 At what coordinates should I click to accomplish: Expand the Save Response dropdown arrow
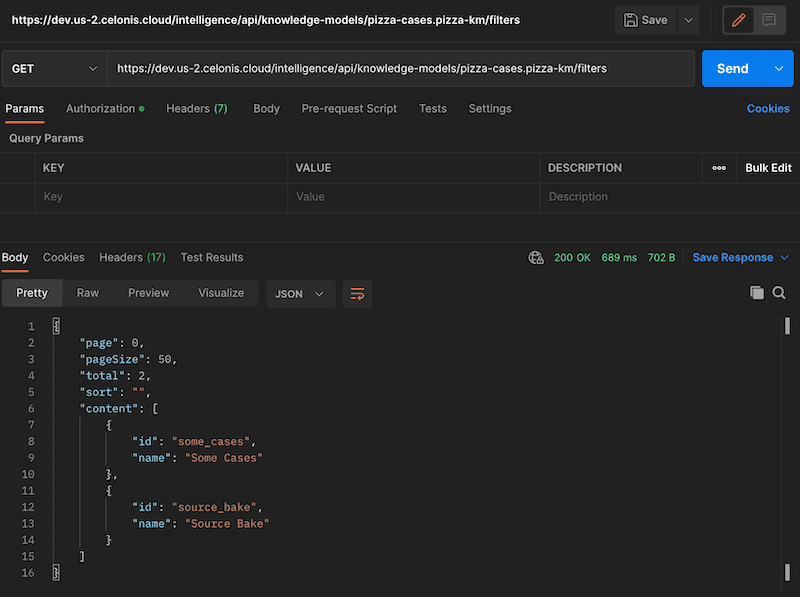click(x=785, y=257)
